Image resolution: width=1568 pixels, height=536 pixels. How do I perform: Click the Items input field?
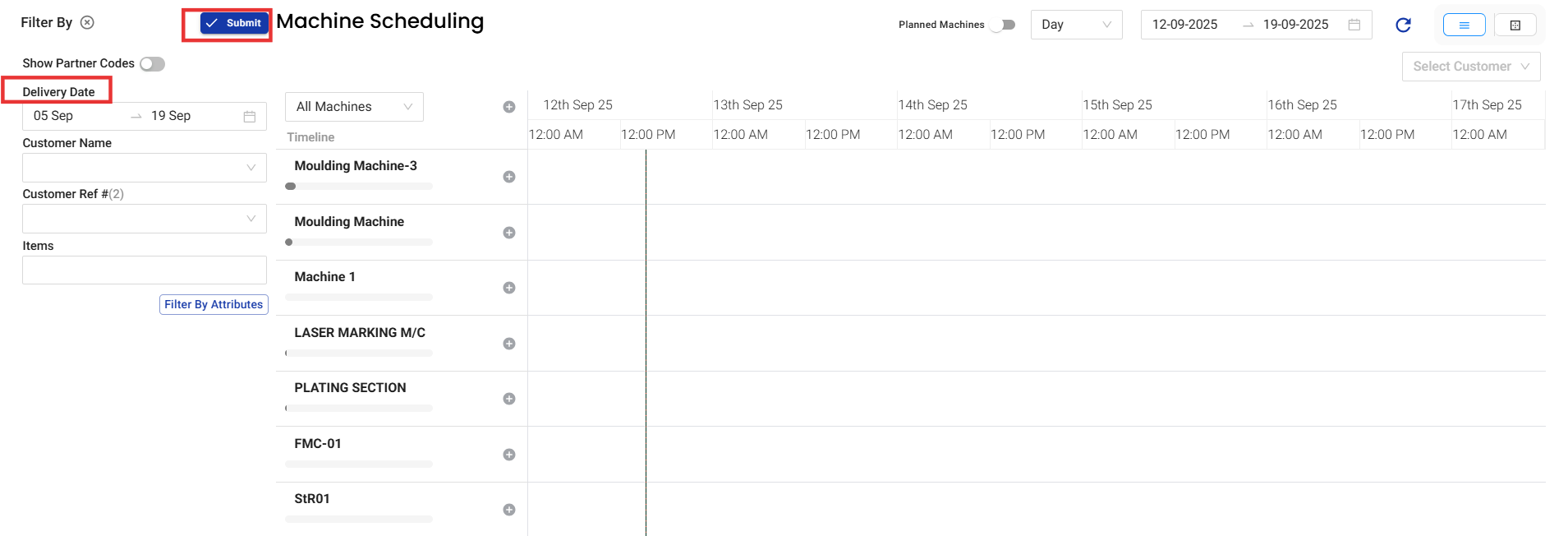point(145,270)
